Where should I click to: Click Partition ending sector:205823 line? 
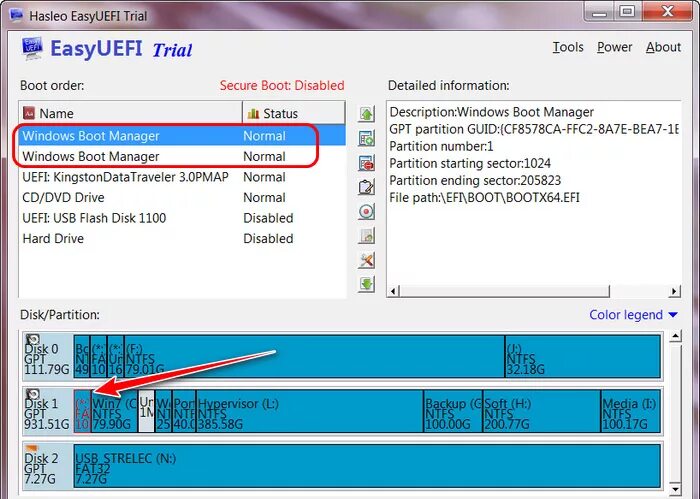point(475,180)
